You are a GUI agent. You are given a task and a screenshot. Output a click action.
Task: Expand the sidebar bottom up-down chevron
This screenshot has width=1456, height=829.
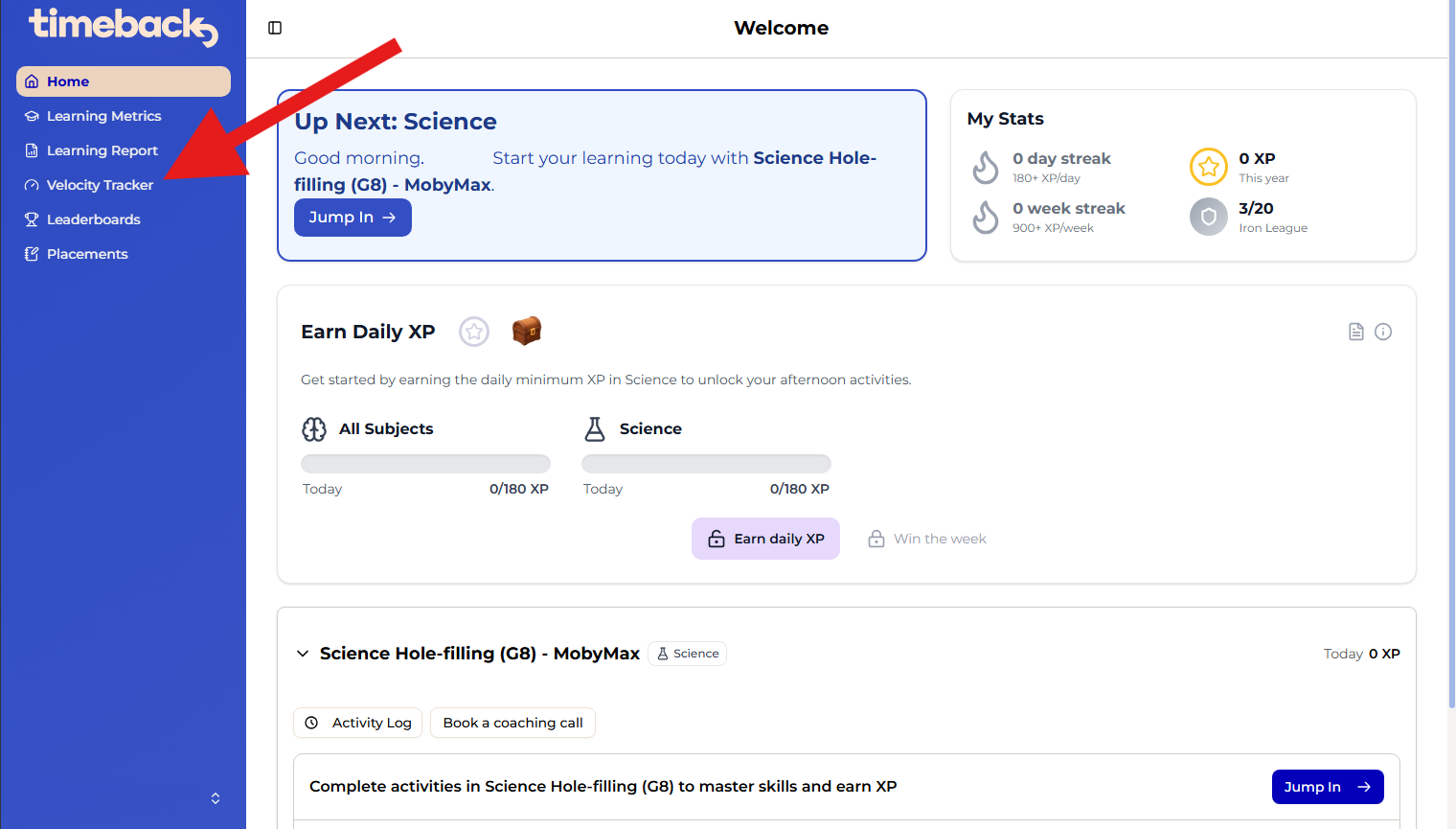[216, 798]
